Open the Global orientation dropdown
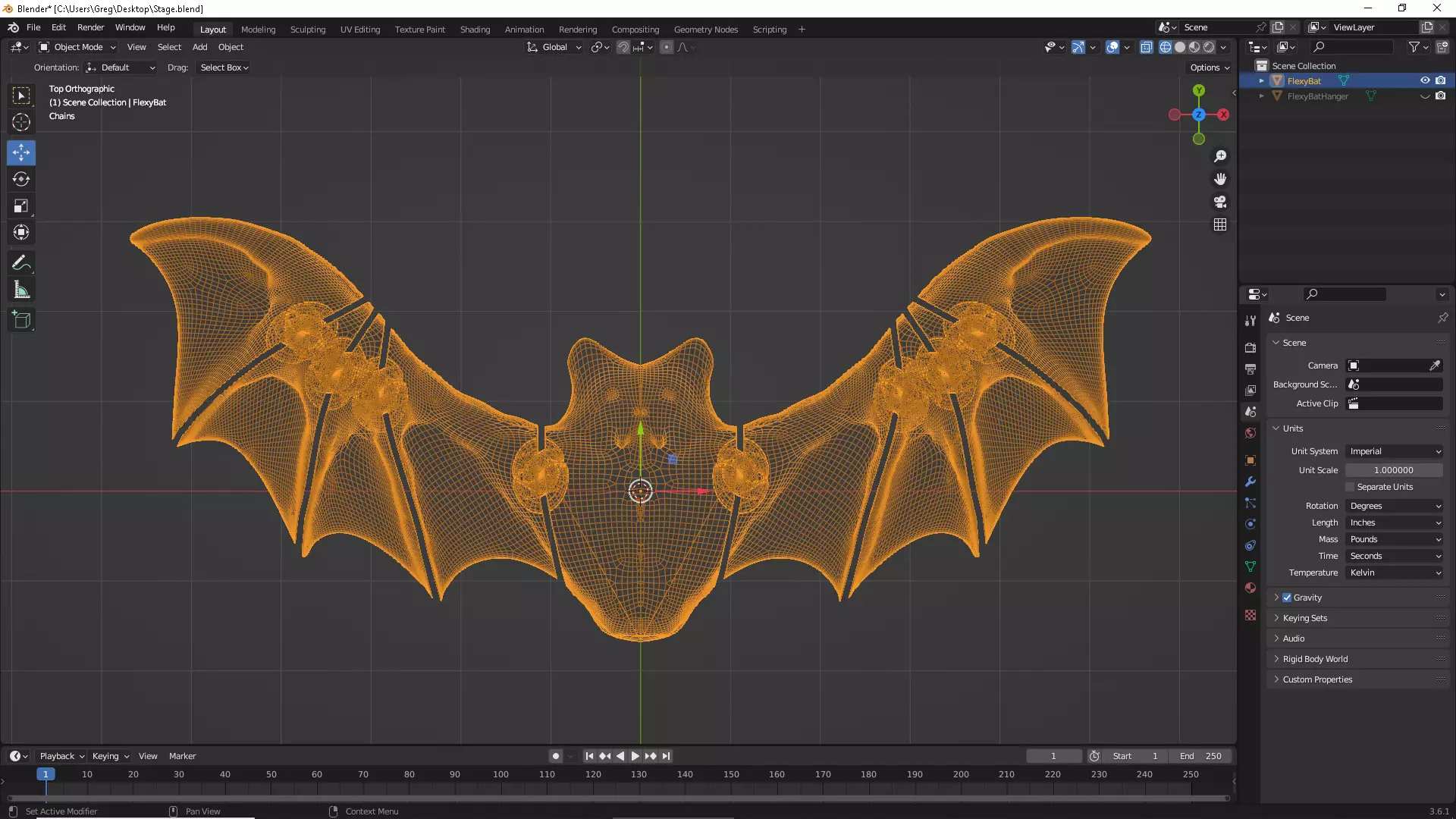Screen dimensions: 1456x819 click(554, 47)
